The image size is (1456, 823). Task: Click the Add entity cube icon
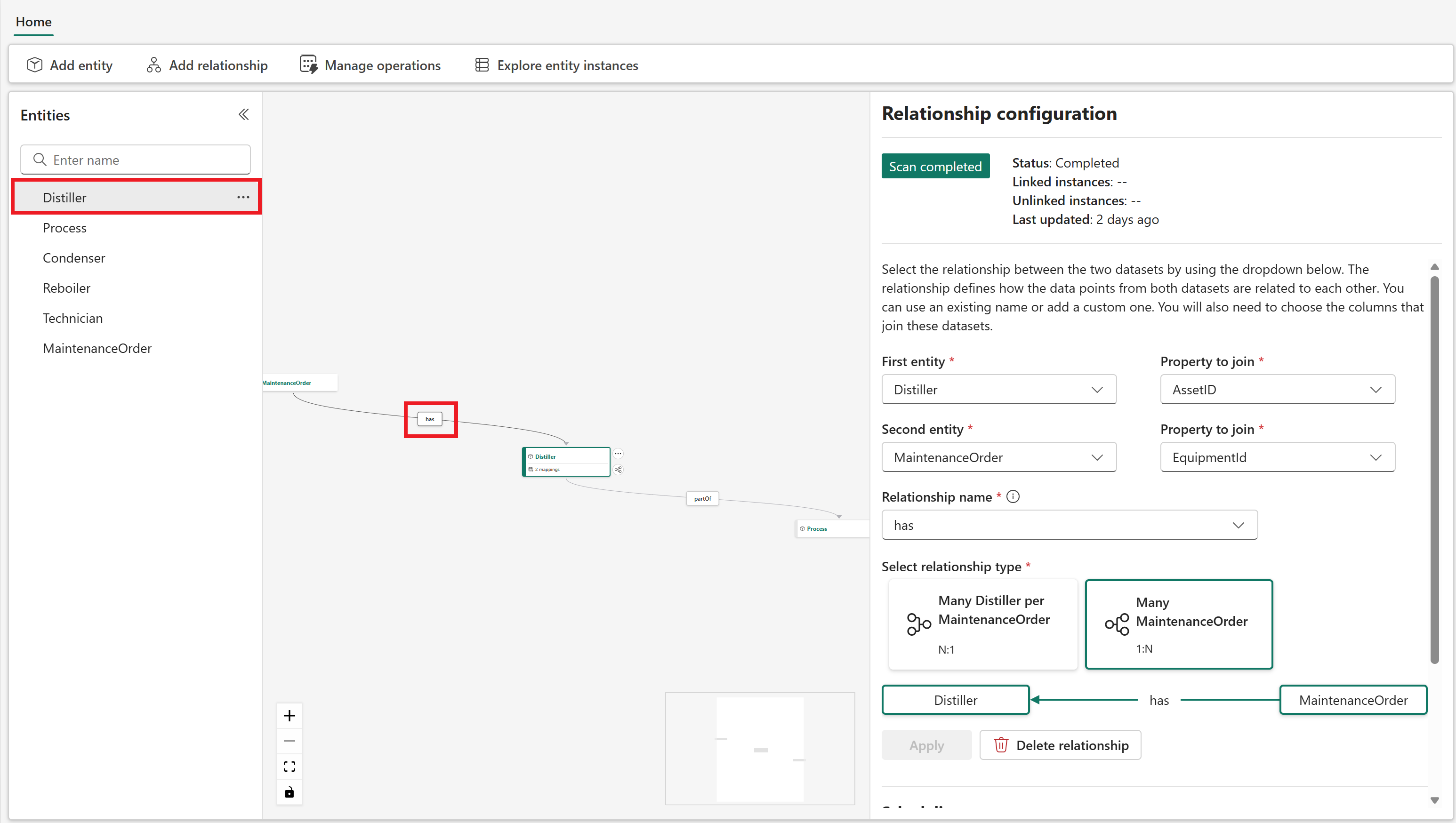coord(34,65)
